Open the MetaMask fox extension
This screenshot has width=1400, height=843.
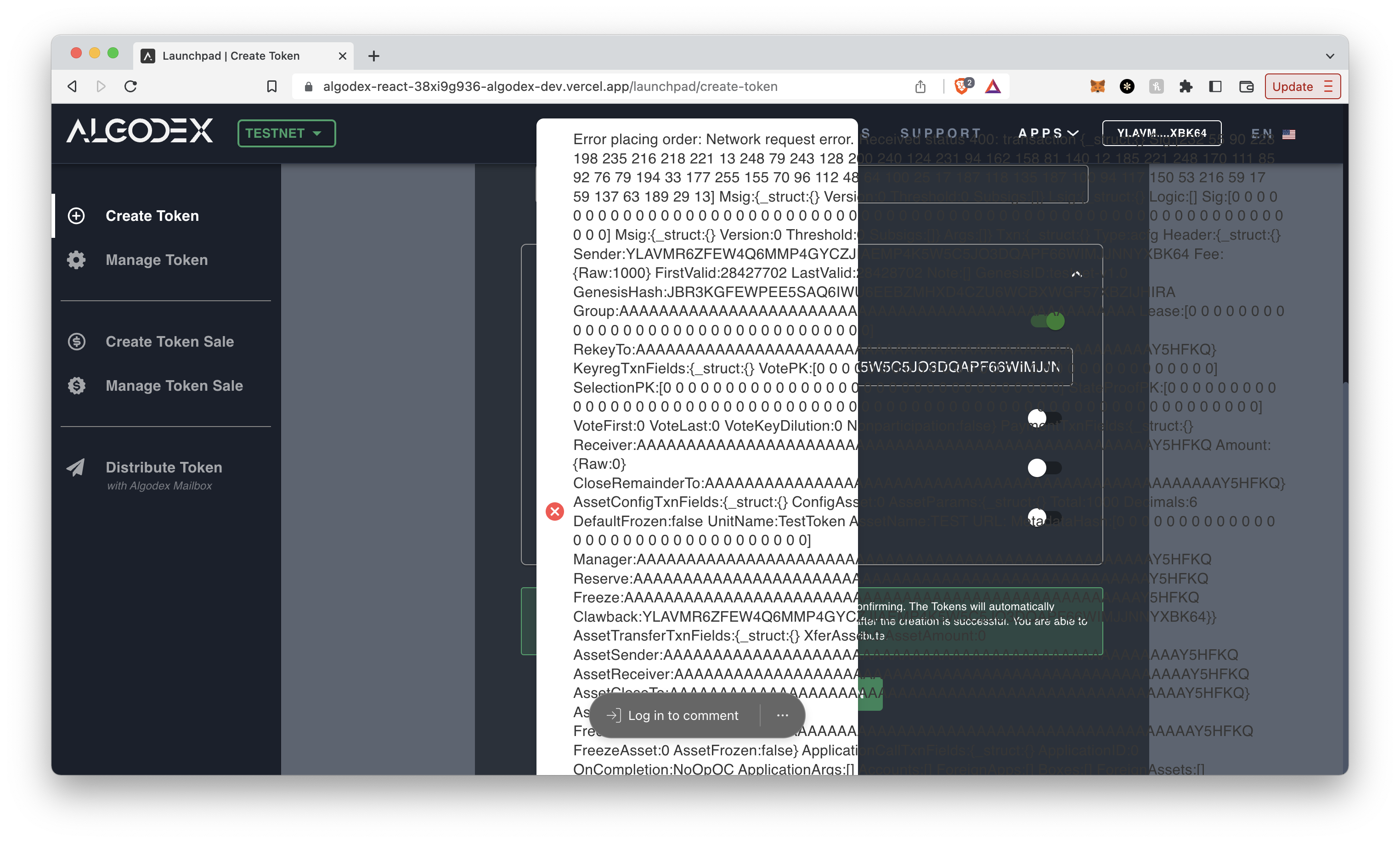point(1097,86)
